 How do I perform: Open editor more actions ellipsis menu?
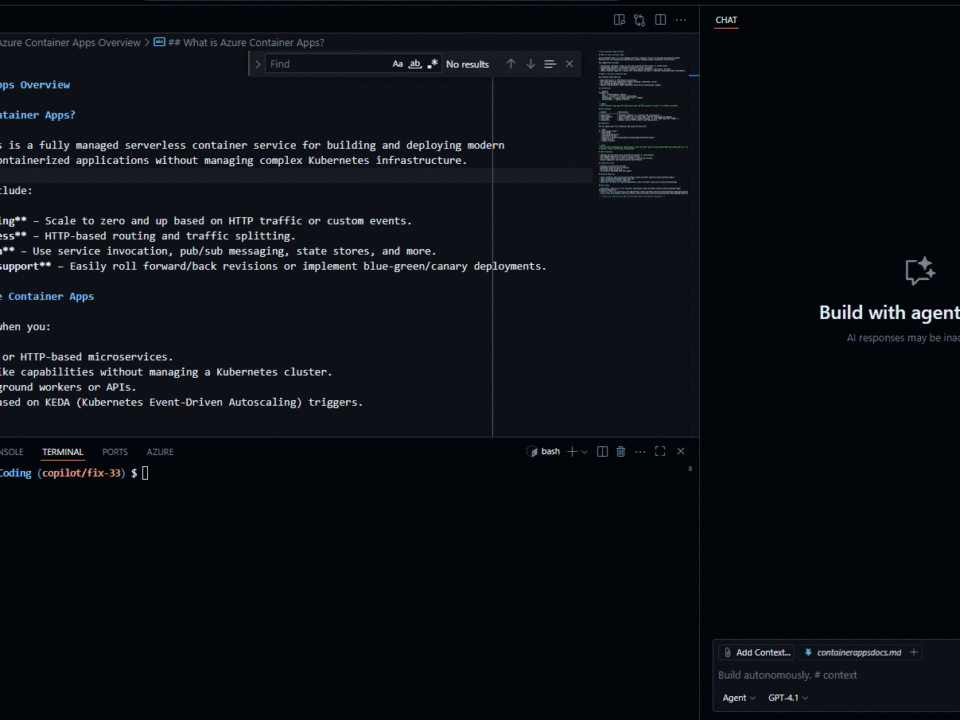pos(681,20)
